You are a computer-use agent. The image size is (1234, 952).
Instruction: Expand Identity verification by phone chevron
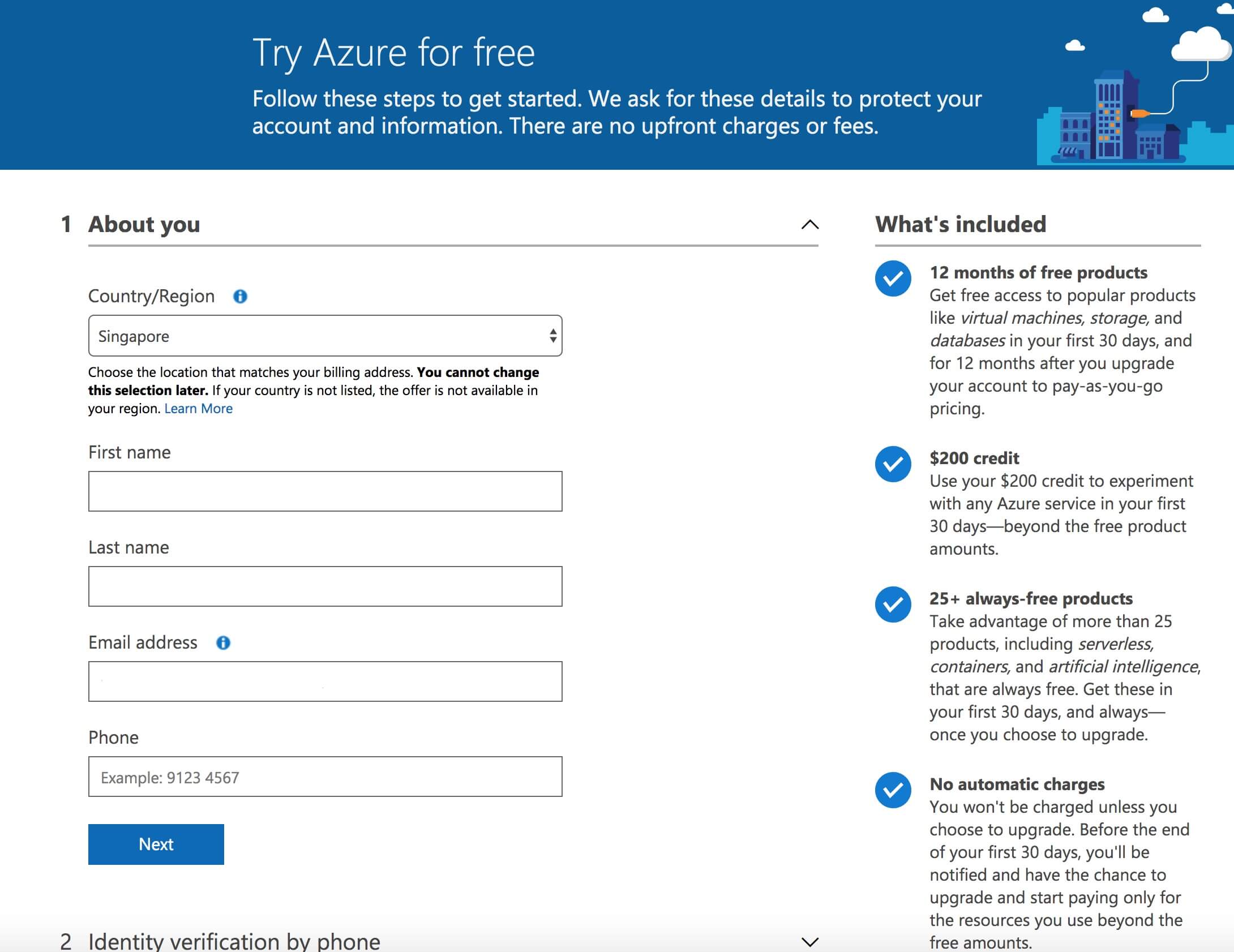pos(810,942)
